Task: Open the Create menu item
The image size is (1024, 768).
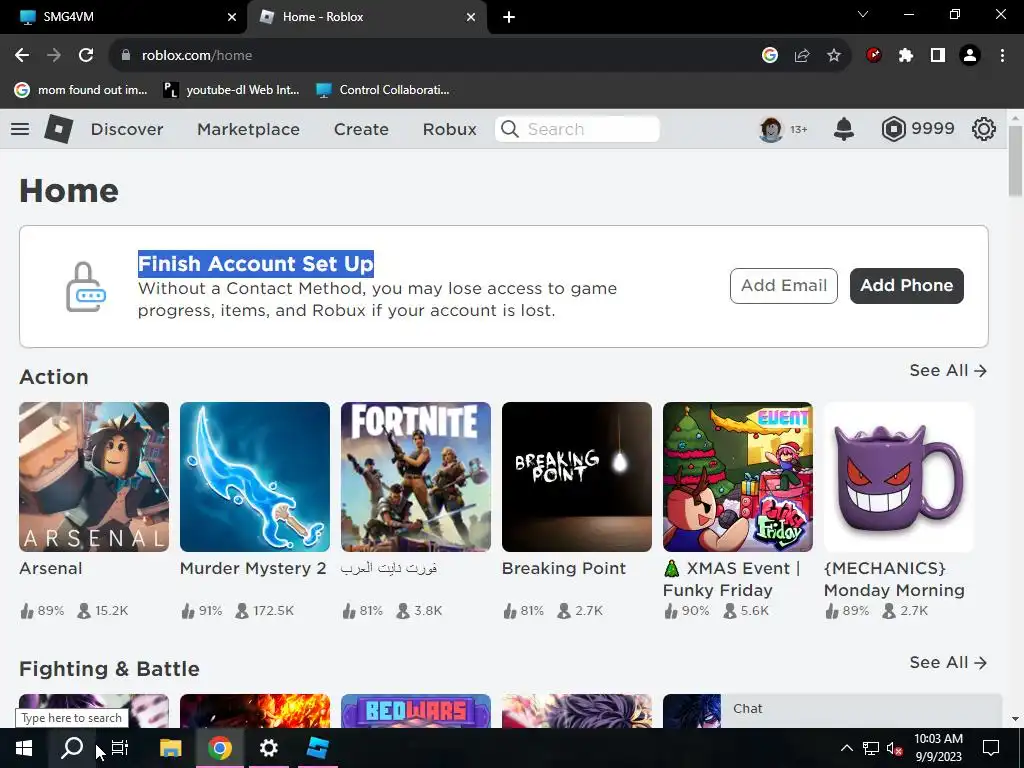Action: tap(361, 129)
